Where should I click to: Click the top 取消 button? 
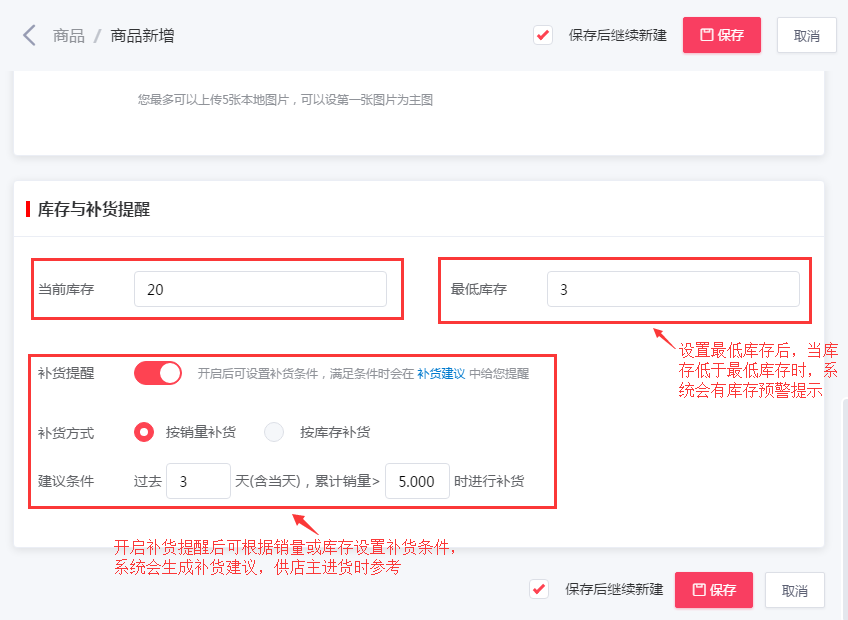point(806,34)
